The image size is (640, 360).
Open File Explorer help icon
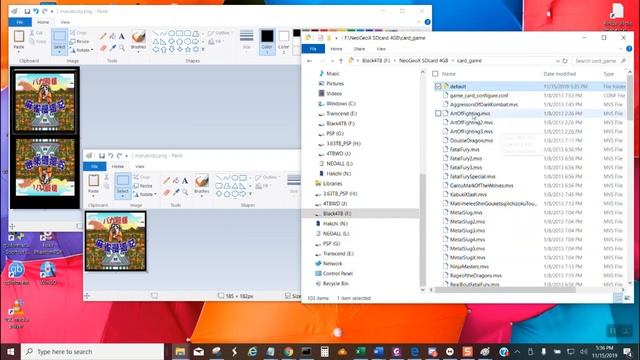(x=629, y=49)
